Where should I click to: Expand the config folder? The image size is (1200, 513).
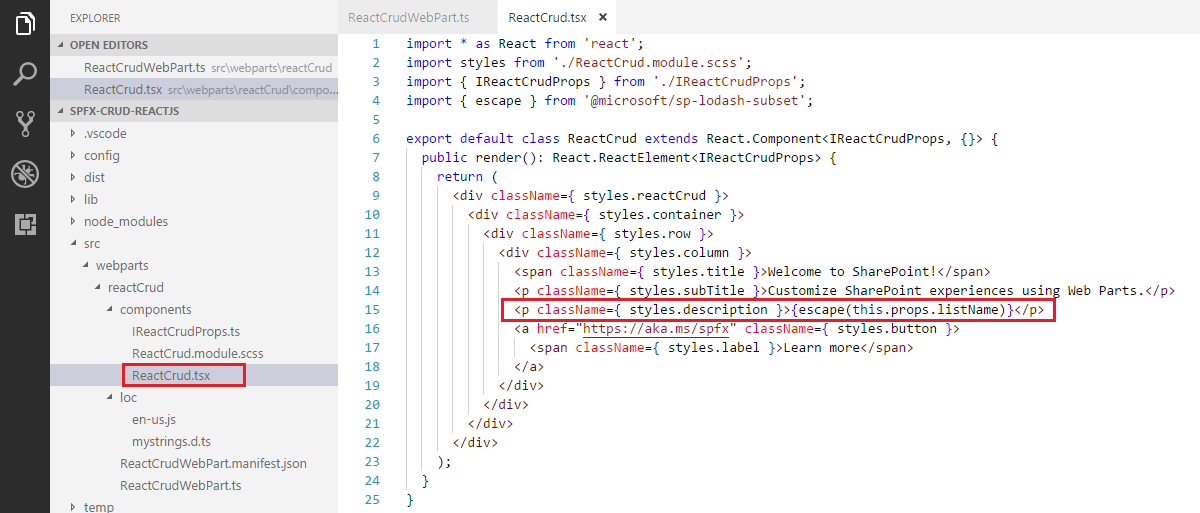pyautogui.click(x=101, y=155)
